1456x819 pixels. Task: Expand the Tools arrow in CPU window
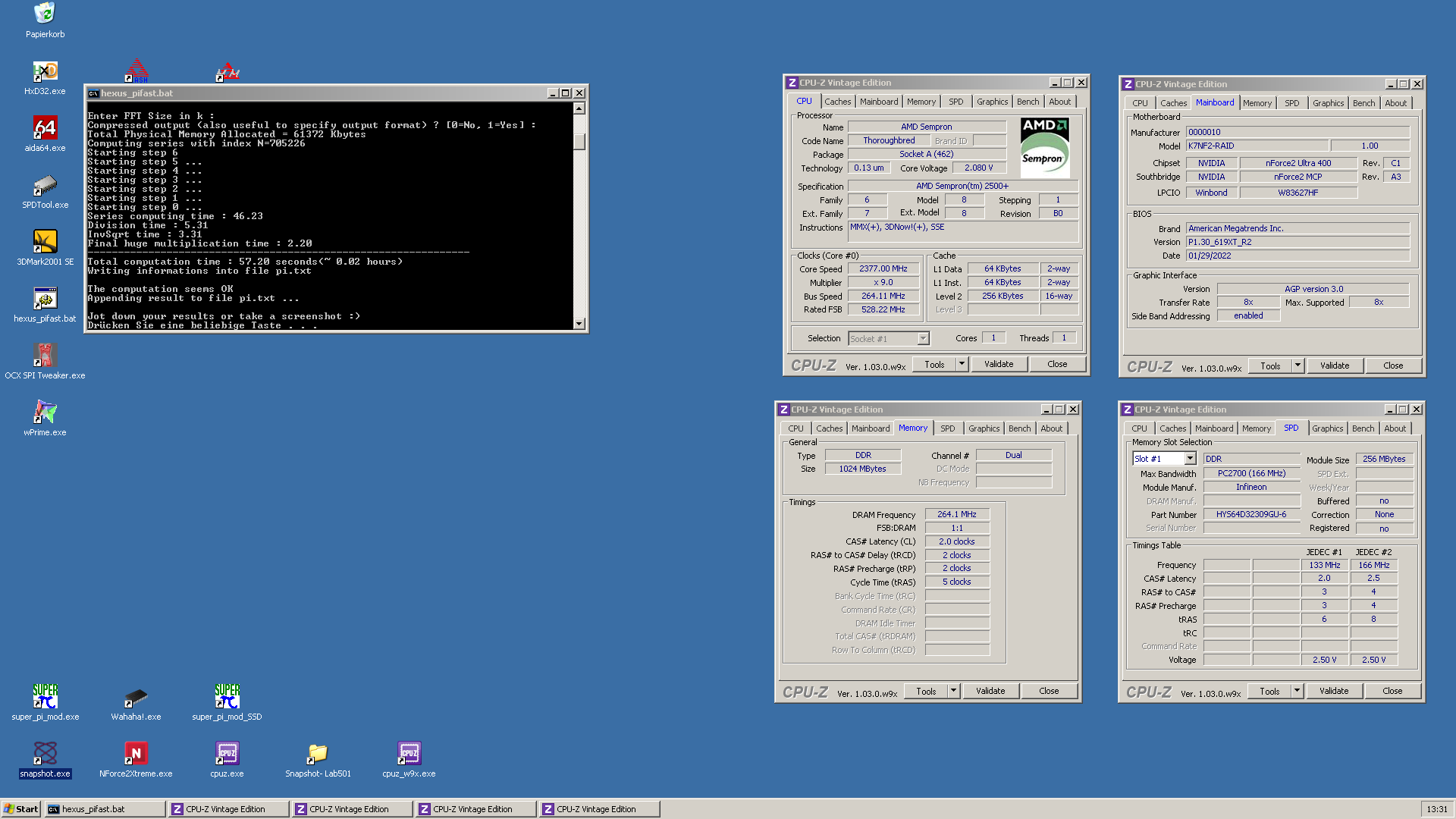pyautogui.click(x=962, y=364)
